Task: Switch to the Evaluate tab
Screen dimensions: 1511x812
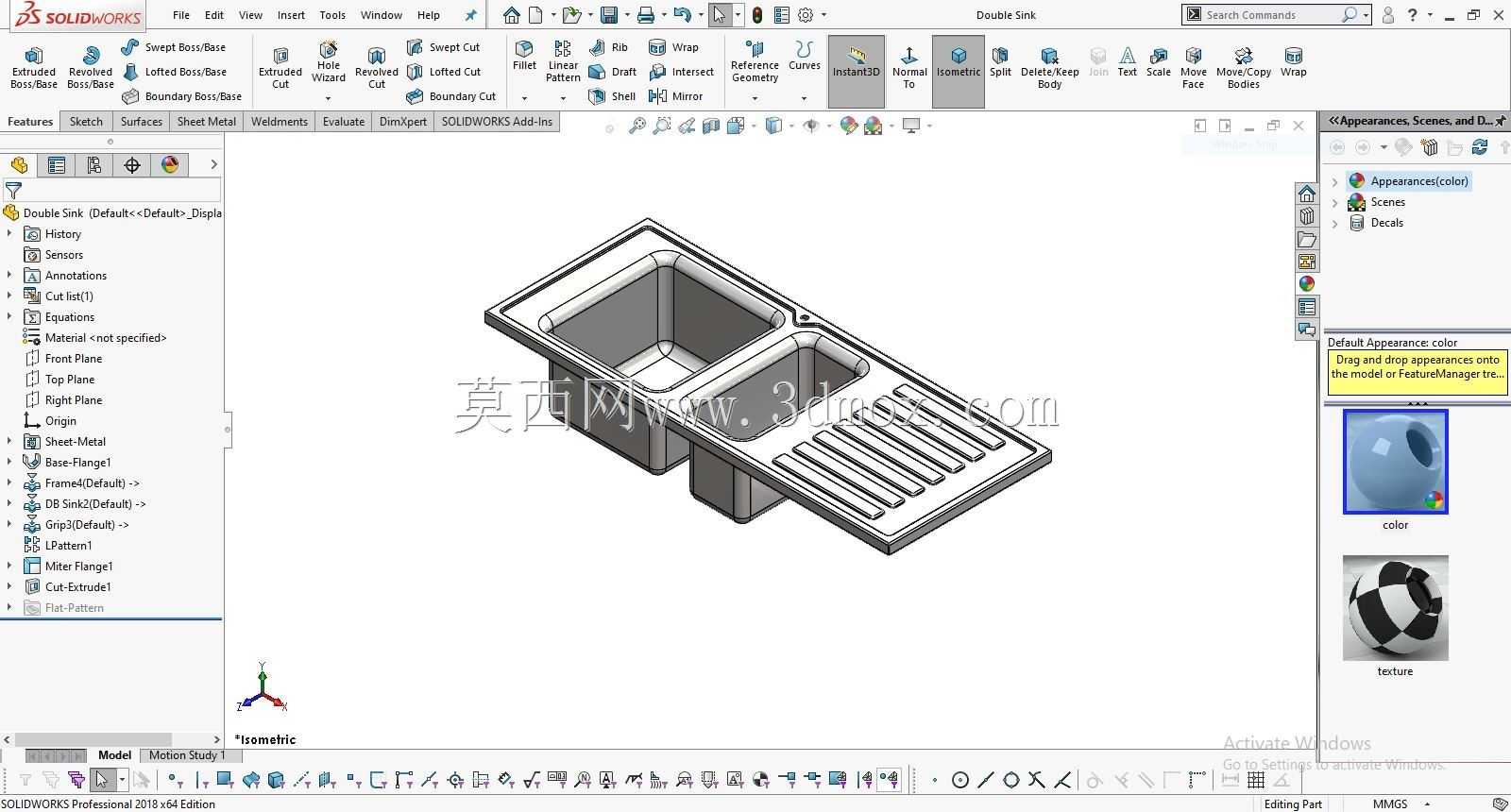Action: [x=344, y=122]
